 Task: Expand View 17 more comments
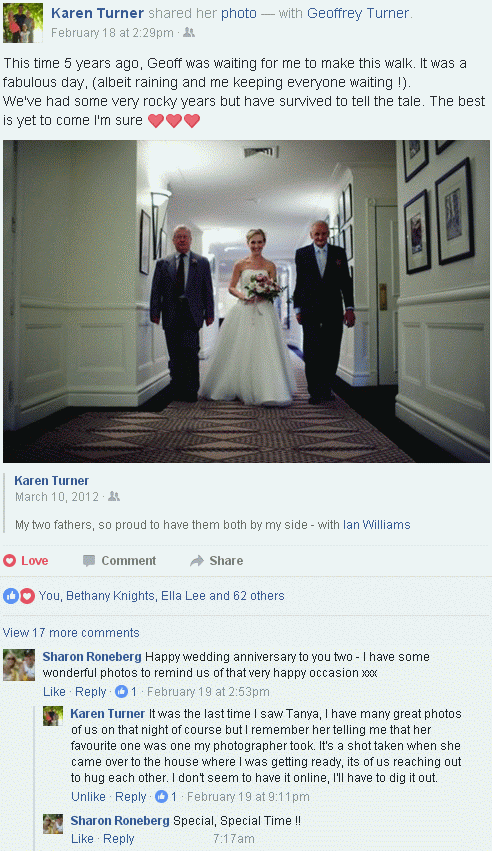point(71,633)
